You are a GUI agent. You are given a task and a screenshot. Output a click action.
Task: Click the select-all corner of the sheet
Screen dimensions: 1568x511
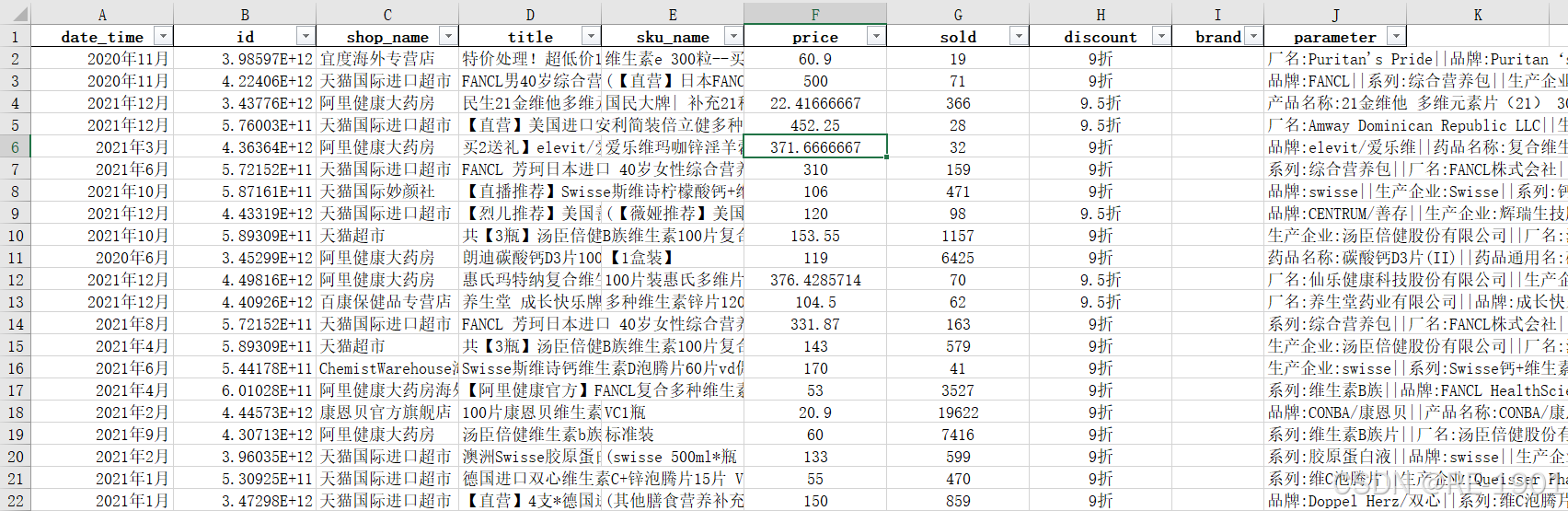[15, 13]
